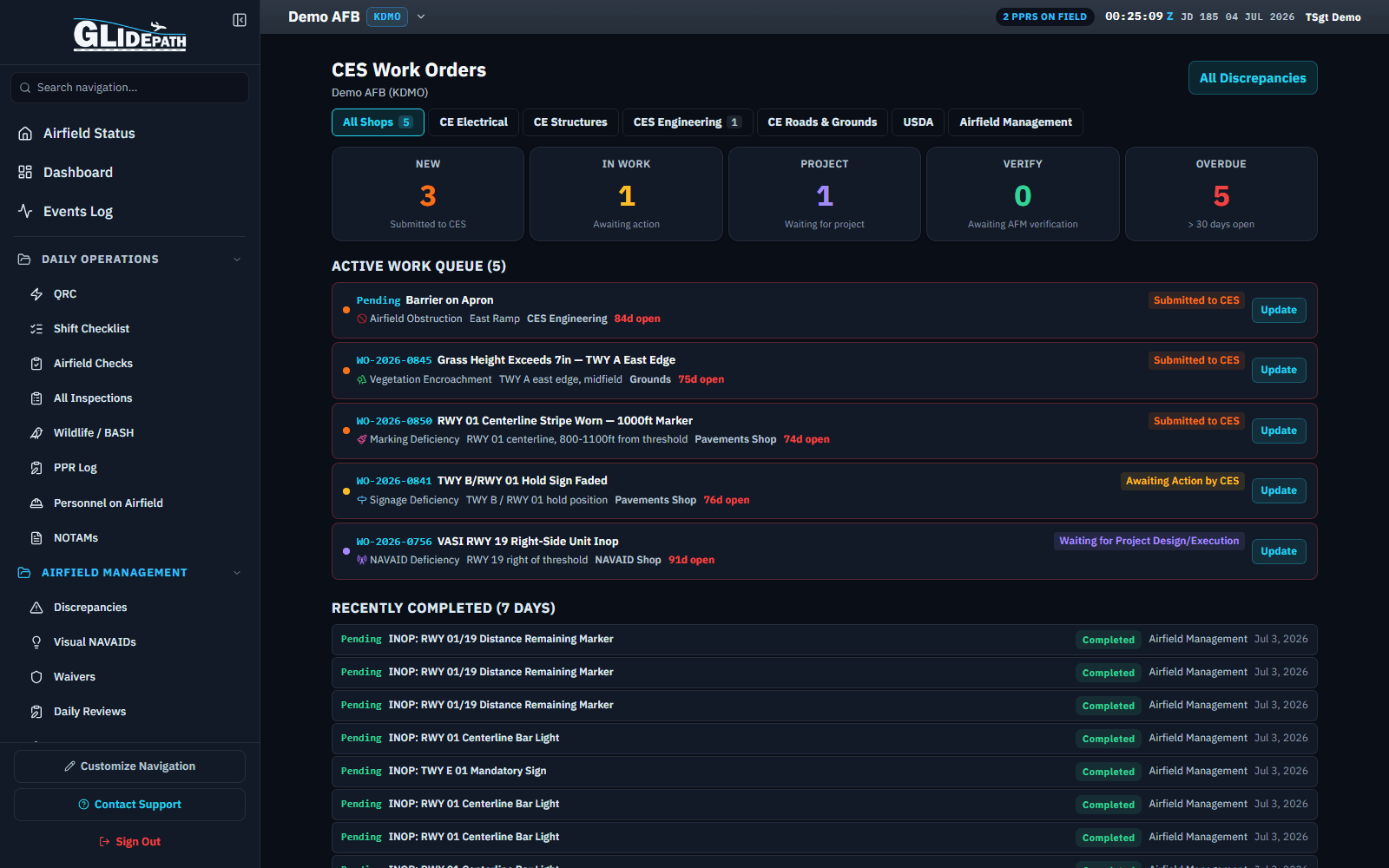Open work order WO-2026-0845 link
Screen dimensions: 1389x868
point(394,360)
